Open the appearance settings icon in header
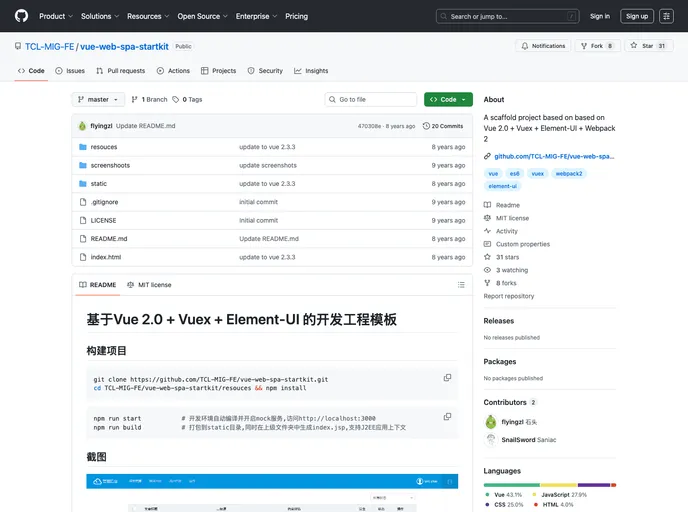Image resolution: width=688 pixels, height=512 pixels. [666, 16]
